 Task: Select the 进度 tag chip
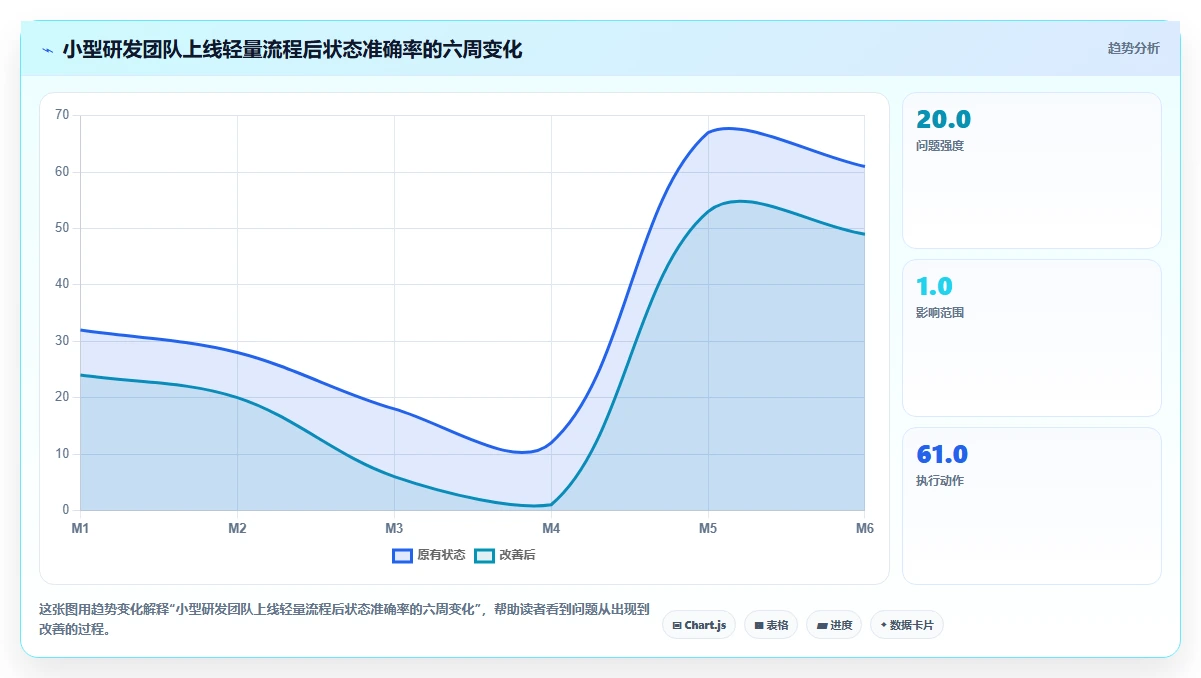click(x=834, y=625)
